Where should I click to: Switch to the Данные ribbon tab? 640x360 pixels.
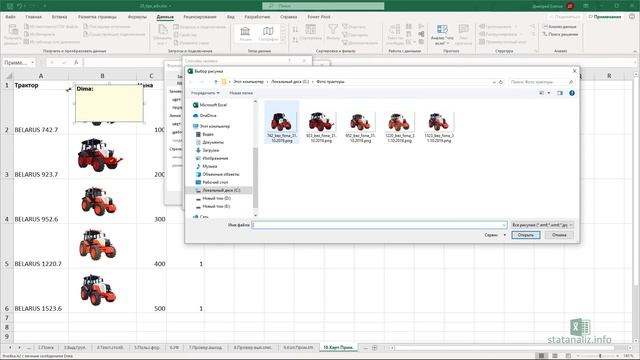[x=165, y=17]
